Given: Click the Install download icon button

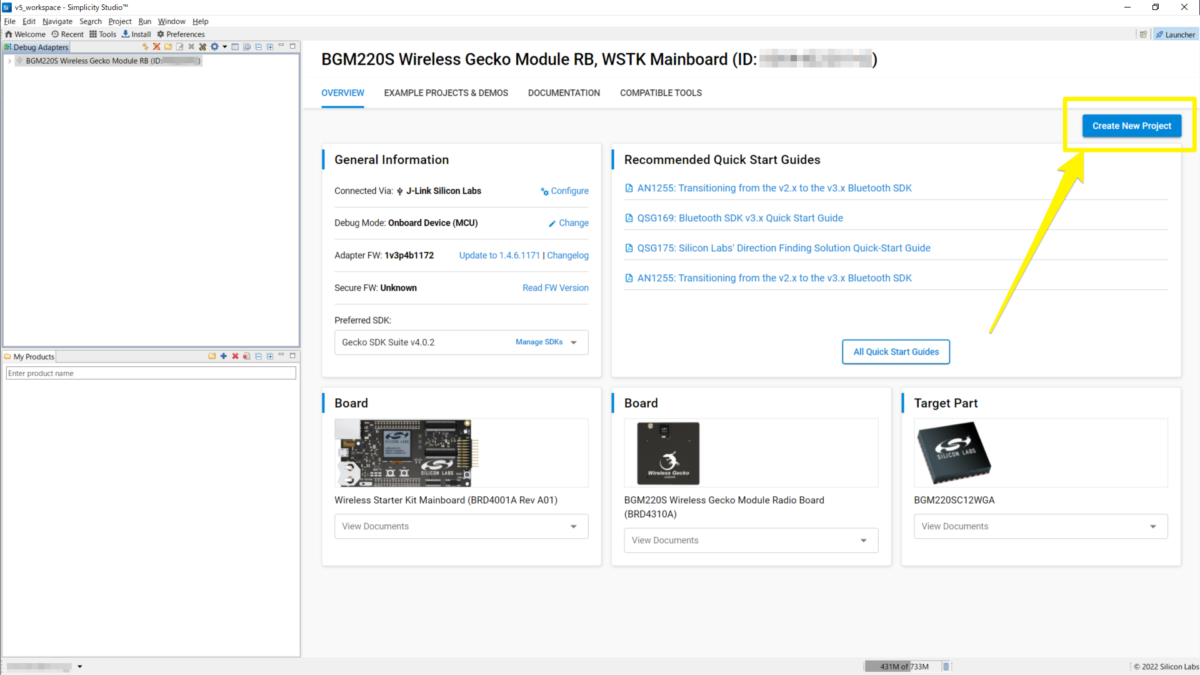Looking at the screenshot, I should point(136,34).
